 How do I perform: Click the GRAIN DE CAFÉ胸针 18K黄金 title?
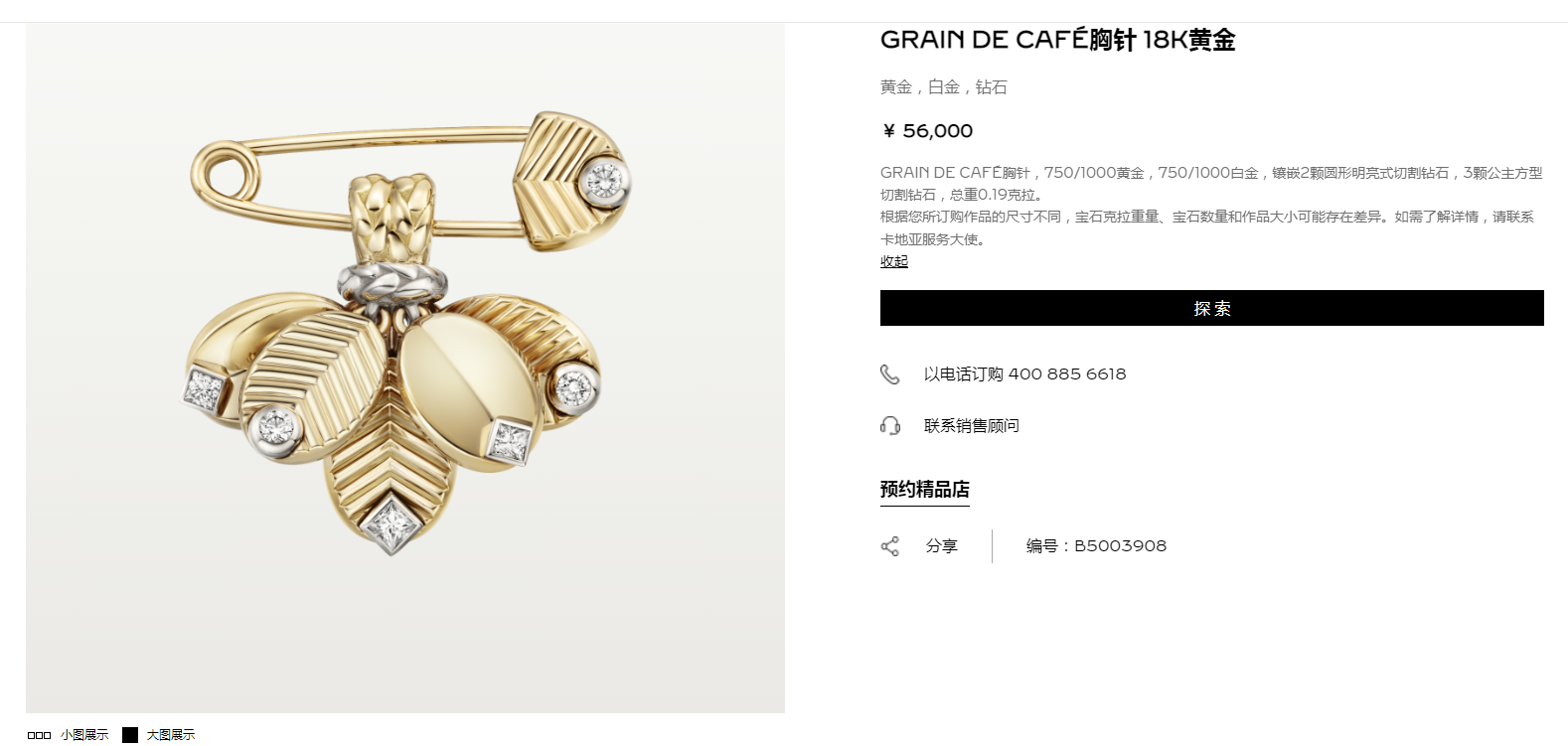pyautogui.click(x=1057, y=40)
